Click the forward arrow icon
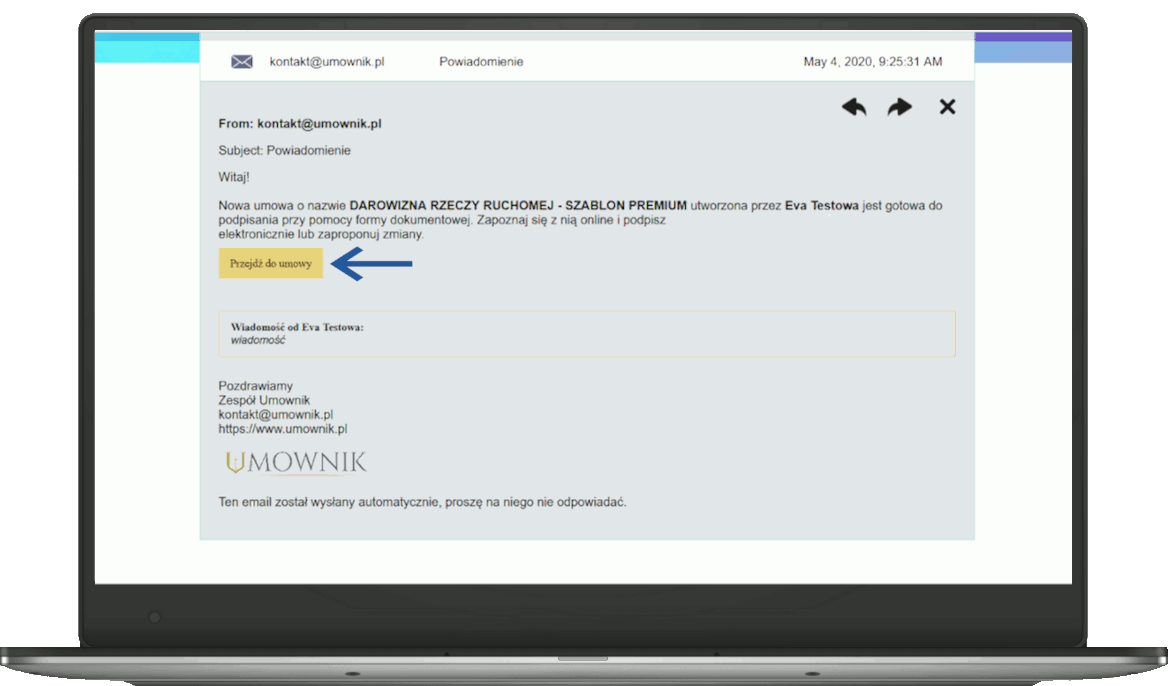 [899, 107]
